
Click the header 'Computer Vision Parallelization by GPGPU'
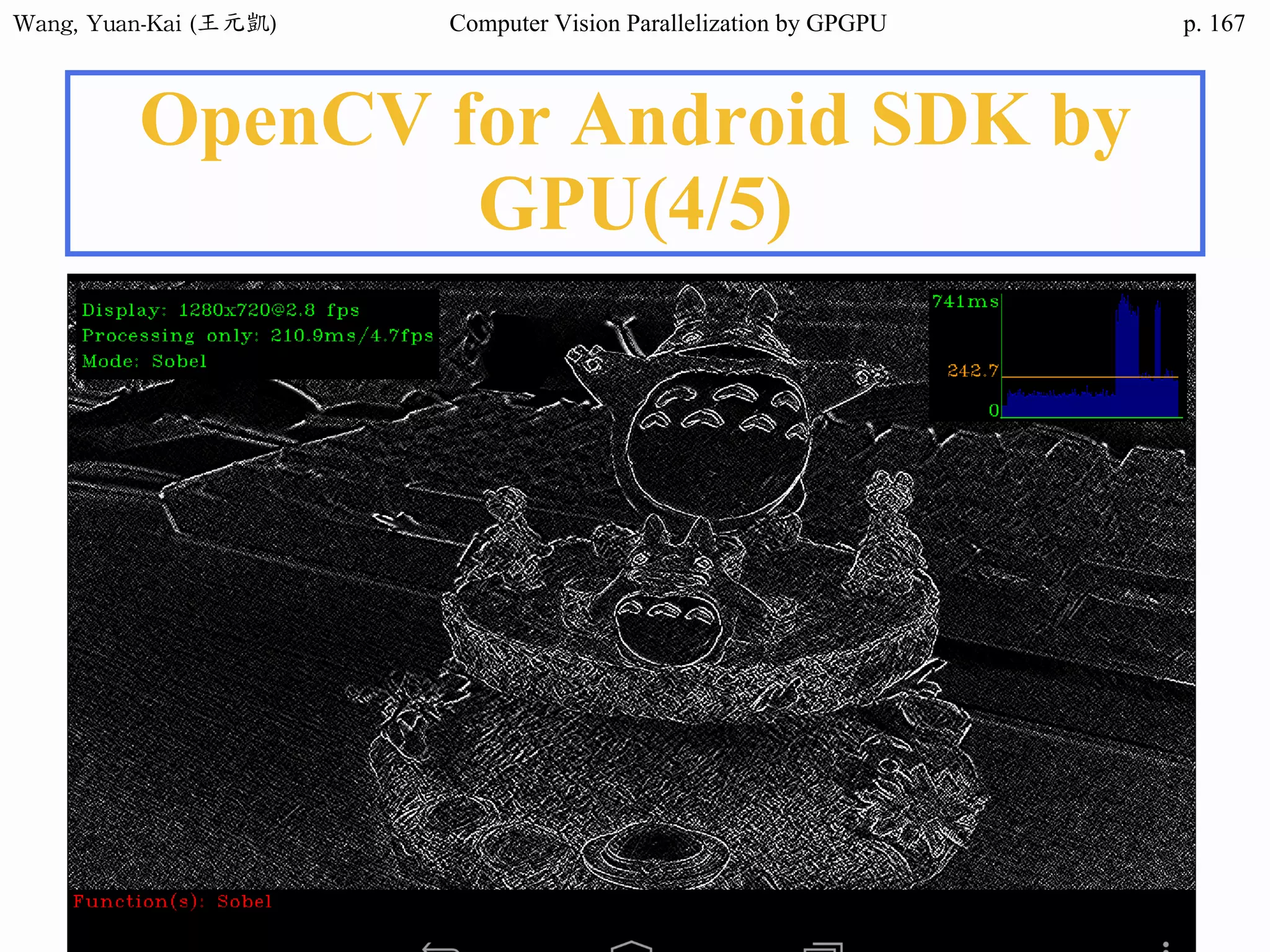668,24
